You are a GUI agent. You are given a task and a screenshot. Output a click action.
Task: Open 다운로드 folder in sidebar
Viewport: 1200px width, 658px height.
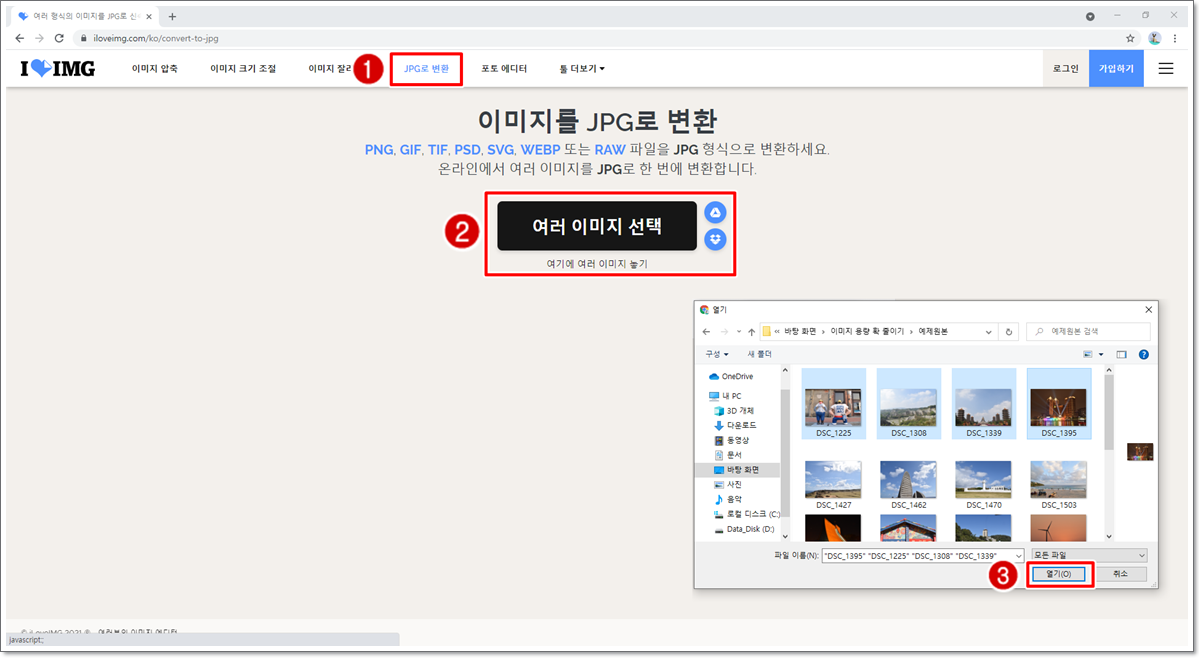pyautogui.click(x=735, y=425)
